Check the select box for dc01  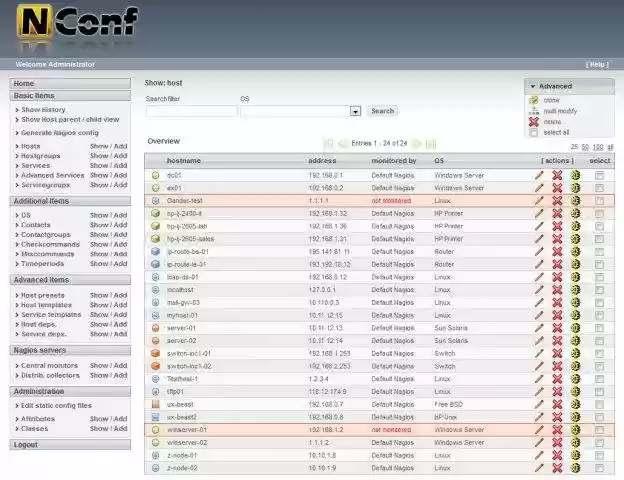(x=599, y=176)
